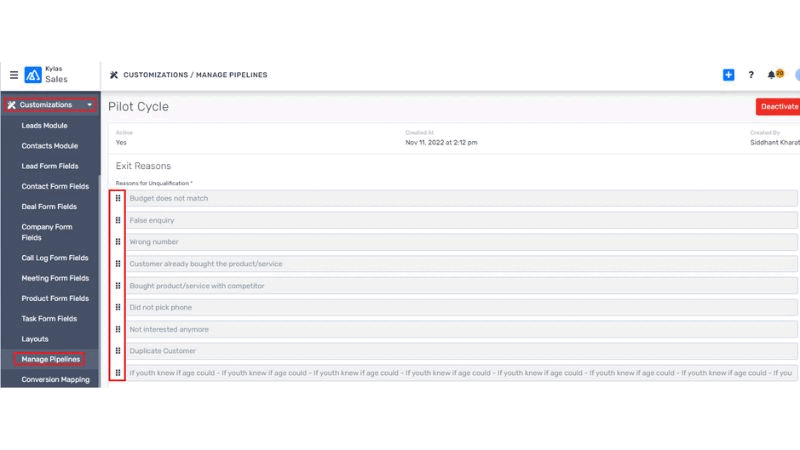
Task: Open Leads Module in sidebar
Action: tap(44, 126)
